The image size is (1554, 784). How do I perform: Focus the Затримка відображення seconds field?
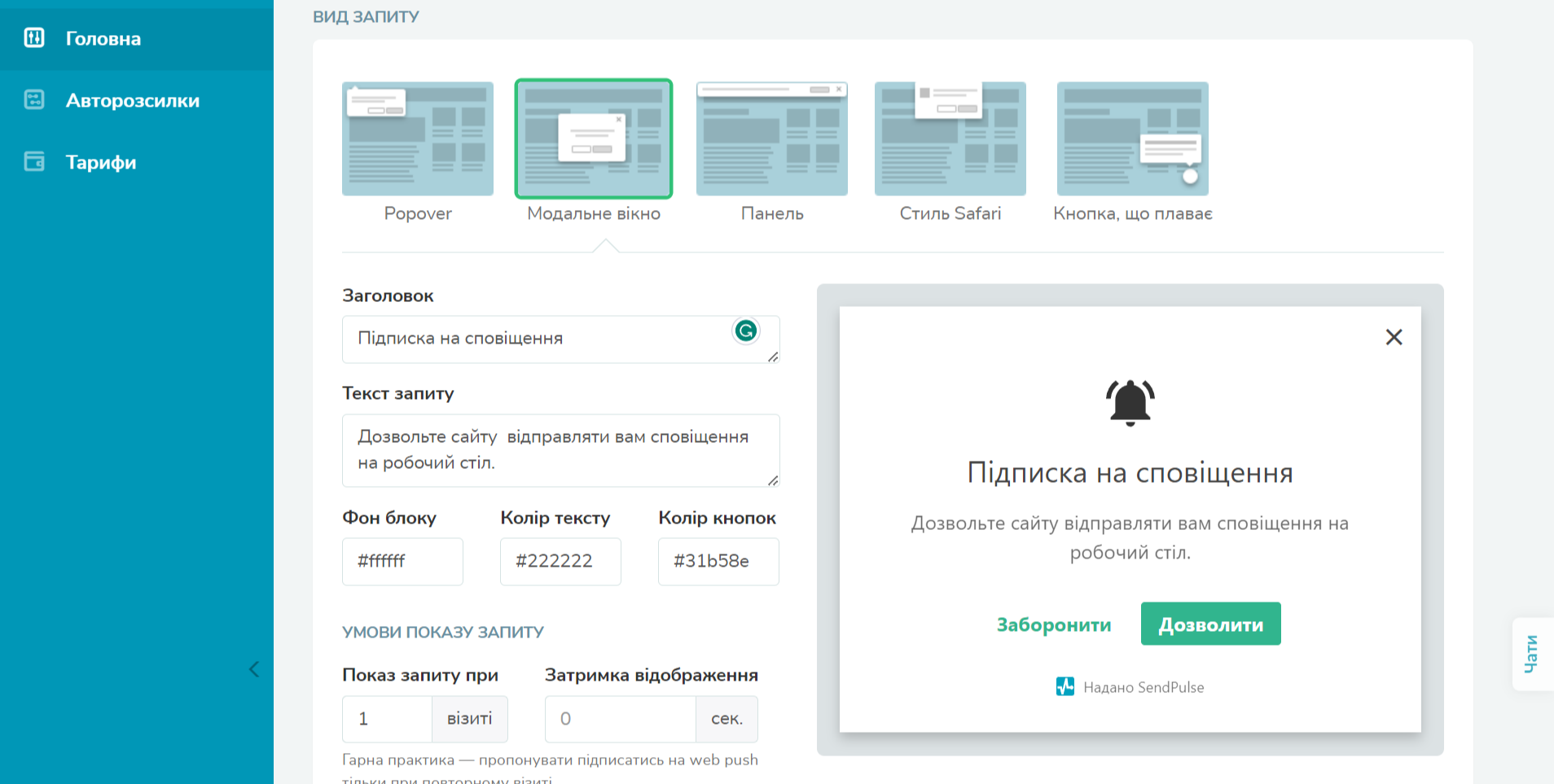[620, 719]
